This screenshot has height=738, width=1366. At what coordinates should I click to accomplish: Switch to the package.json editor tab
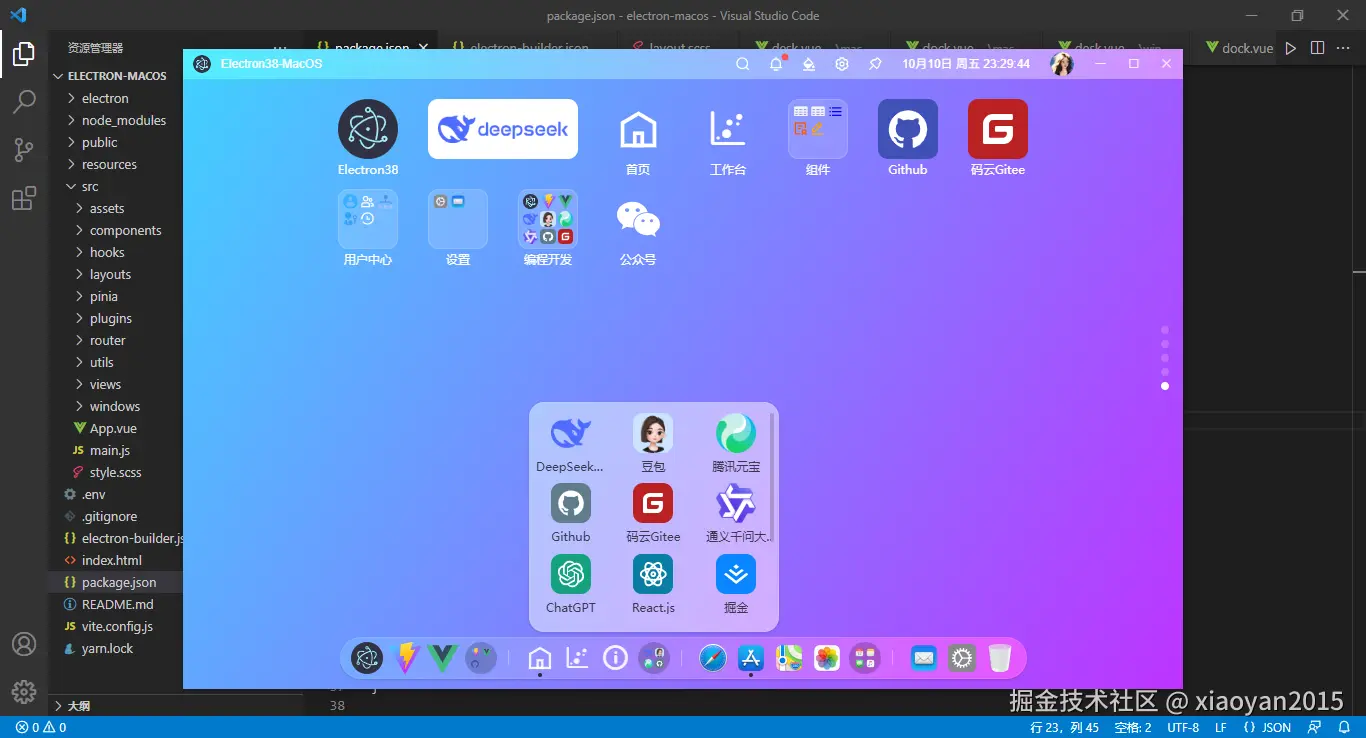(371, 47)
